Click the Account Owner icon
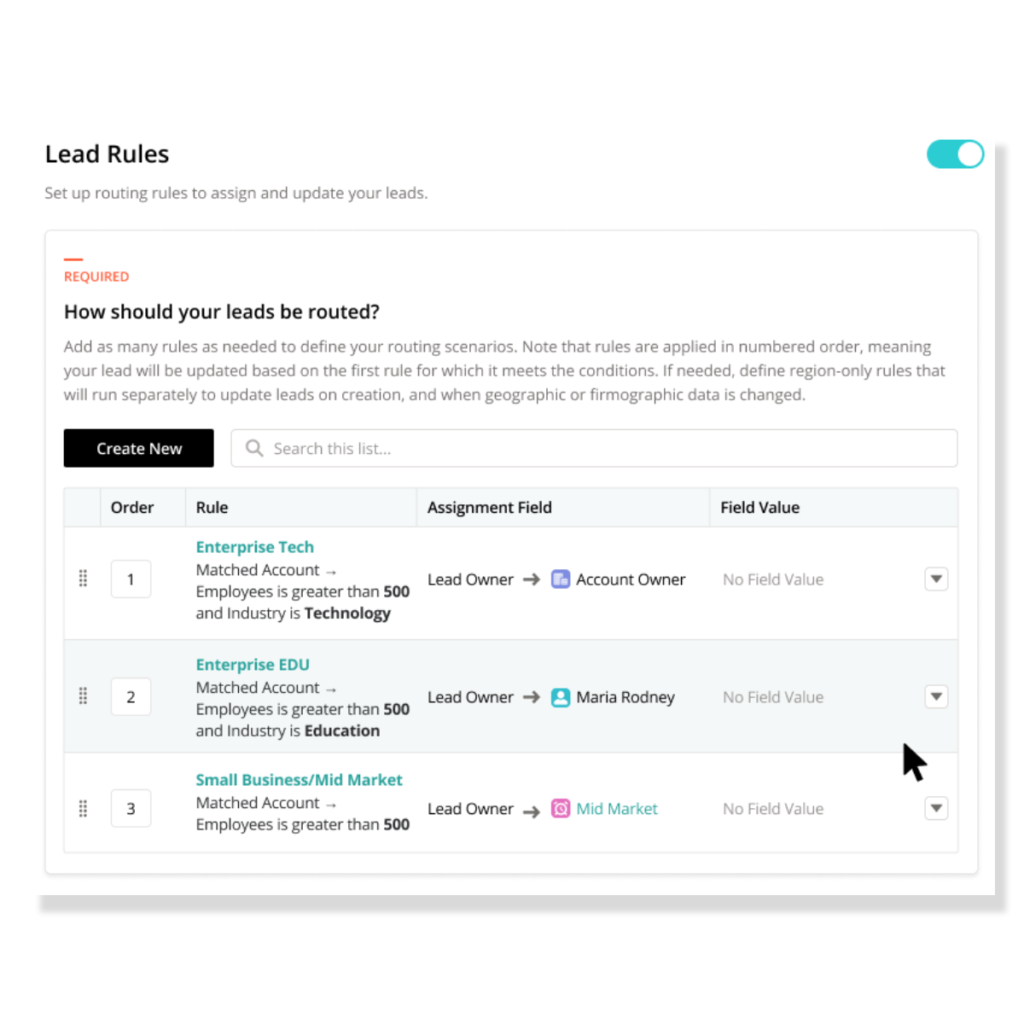1024x1024 pixels. click(x=561, y=579)
